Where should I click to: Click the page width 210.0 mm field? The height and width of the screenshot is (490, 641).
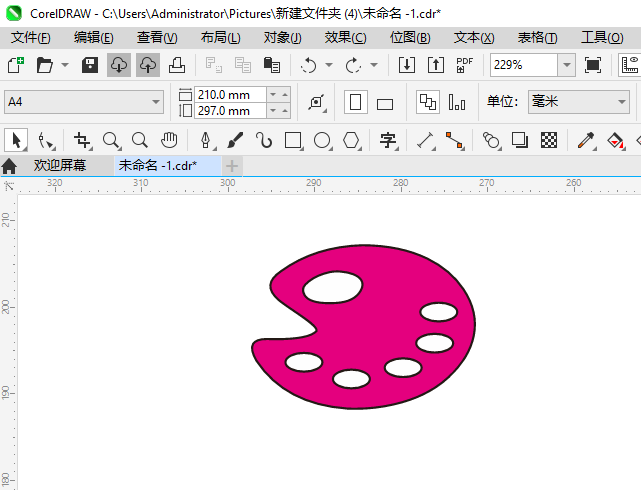tap(231, 94)
